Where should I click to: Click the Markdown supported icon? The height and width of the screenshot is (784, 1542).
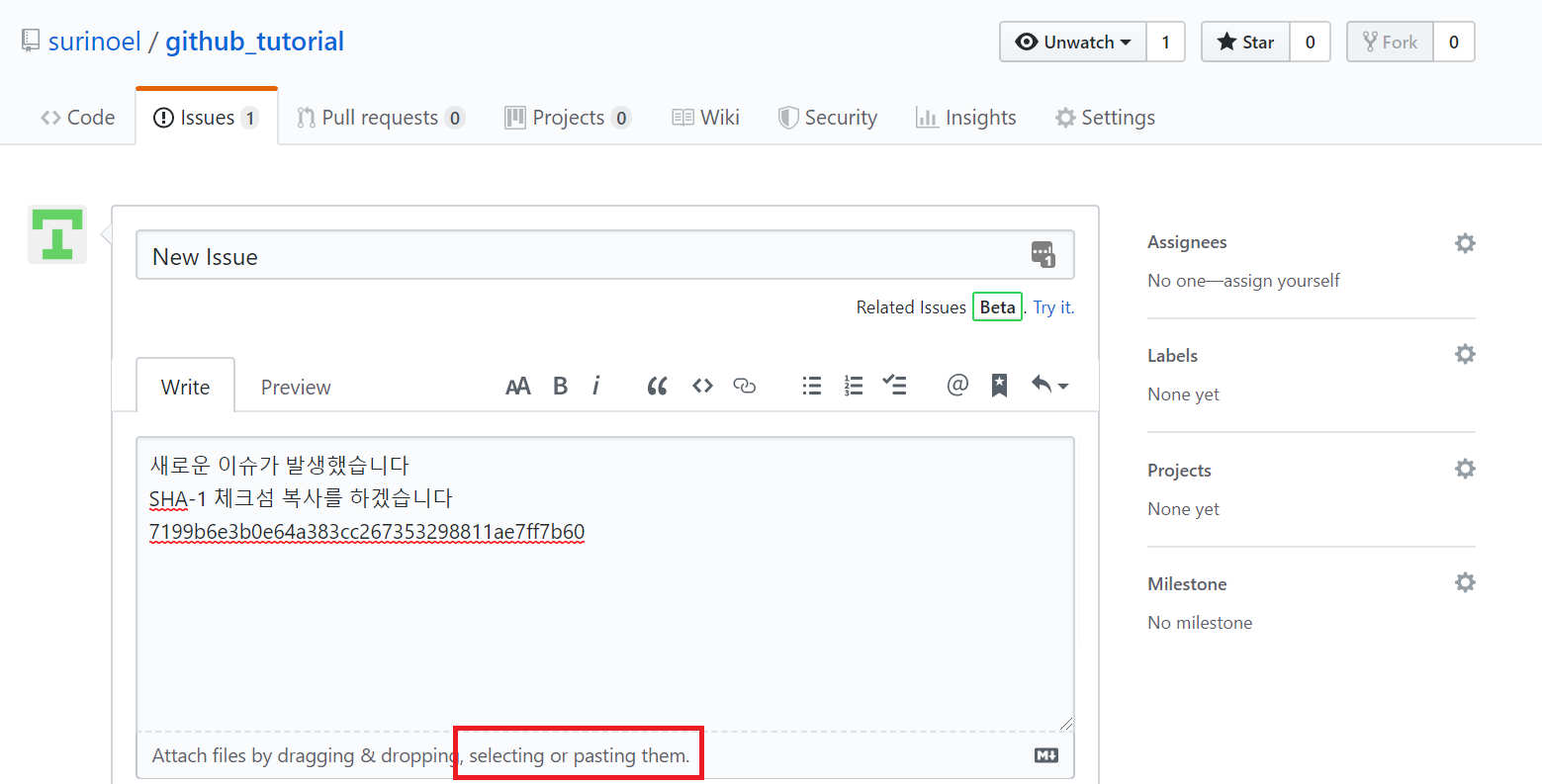coord(1046,755)
